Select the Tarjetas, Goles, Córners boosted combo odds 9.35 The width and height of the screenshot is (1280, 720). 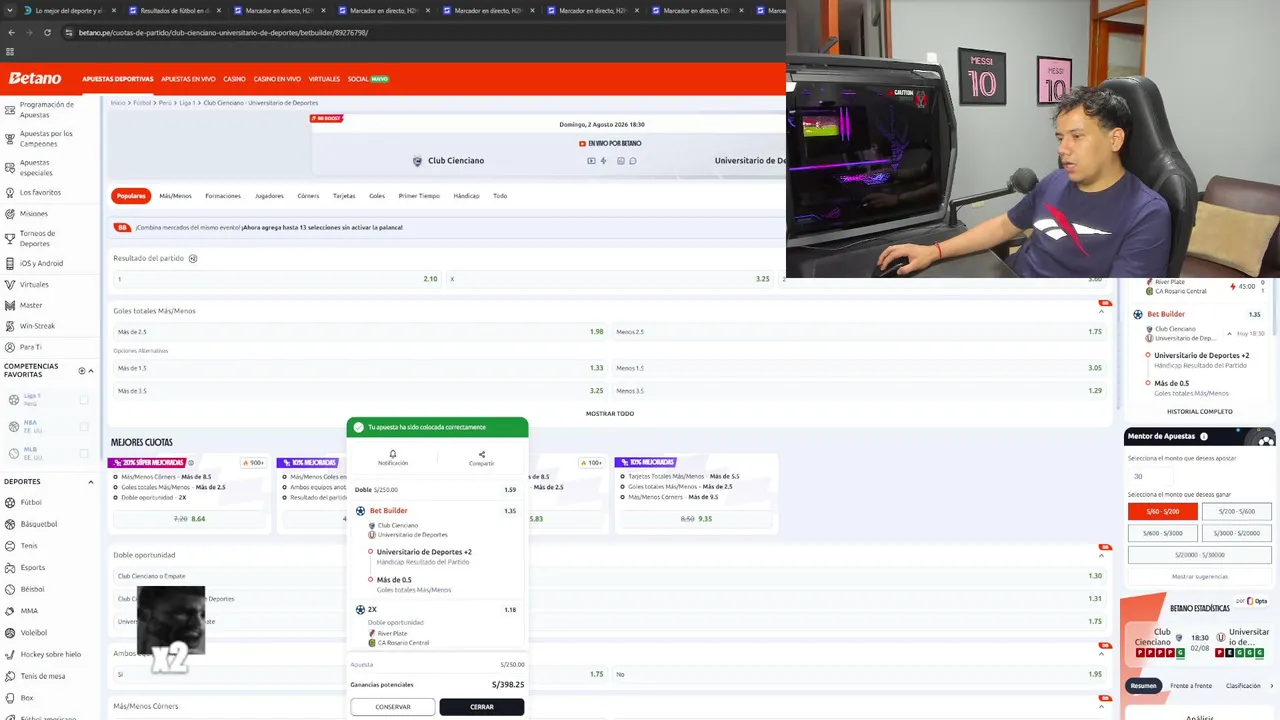coord(696,519)
